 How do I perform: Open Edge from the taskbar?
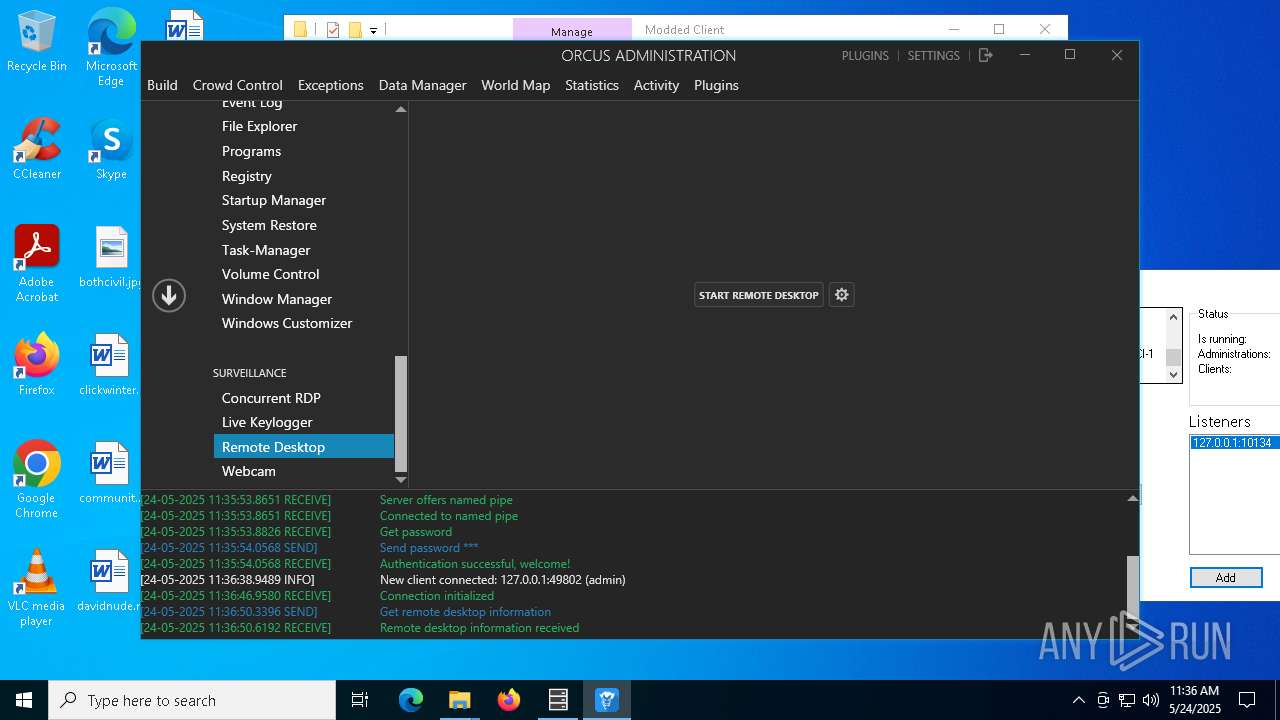coord(411,700)
